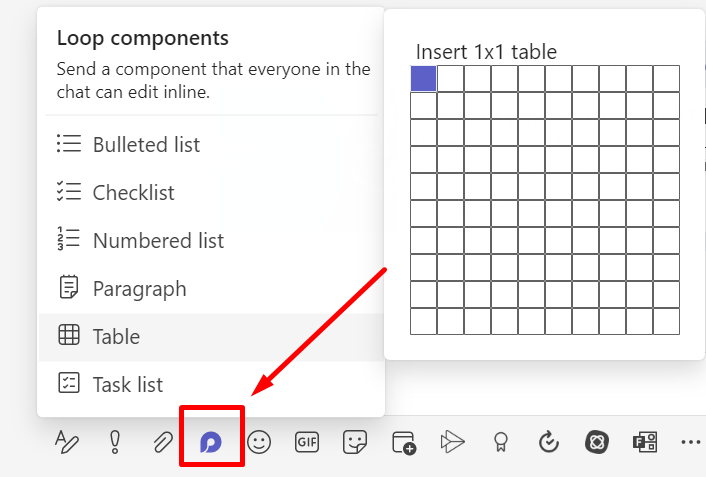
Task: Click the Loop components icon
Action: pyautogui.click(x=211, y=441)
